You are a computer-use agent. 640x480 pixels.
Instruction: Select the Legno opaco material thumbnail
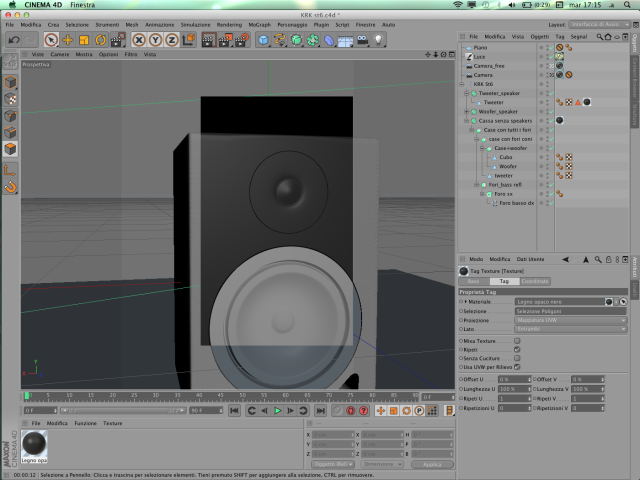click(34, 447)
